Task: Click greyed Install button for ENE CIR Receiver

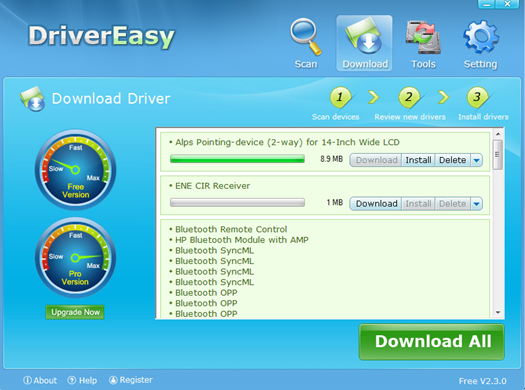Action: tap(418, 204)
